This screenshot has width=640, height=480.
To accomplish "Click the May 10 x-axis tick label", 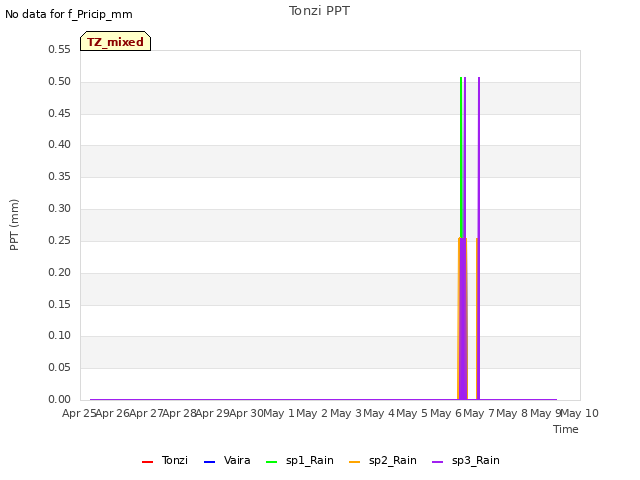I will (x=580, y=413).
